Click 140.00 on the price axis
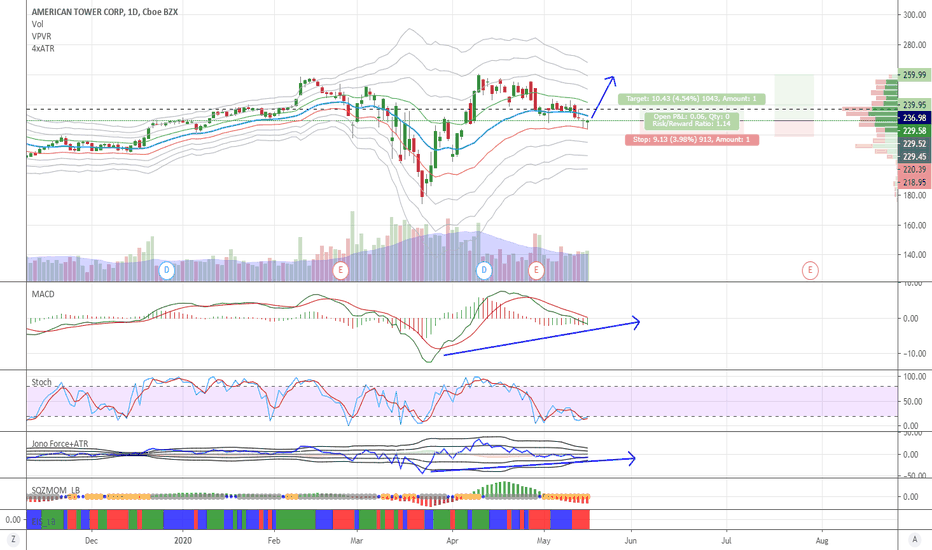Viewport: 932px width, 550px height. 915,255
